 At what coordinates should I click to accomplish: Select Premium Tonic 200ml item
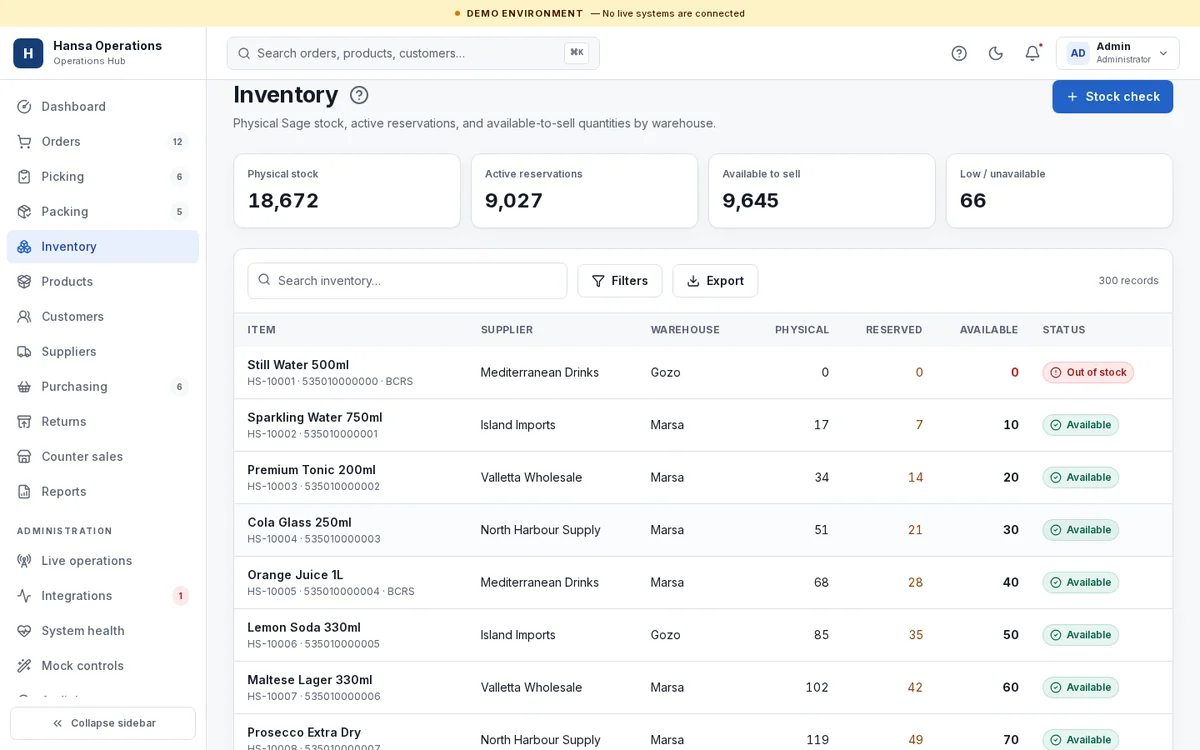point(312,470)
